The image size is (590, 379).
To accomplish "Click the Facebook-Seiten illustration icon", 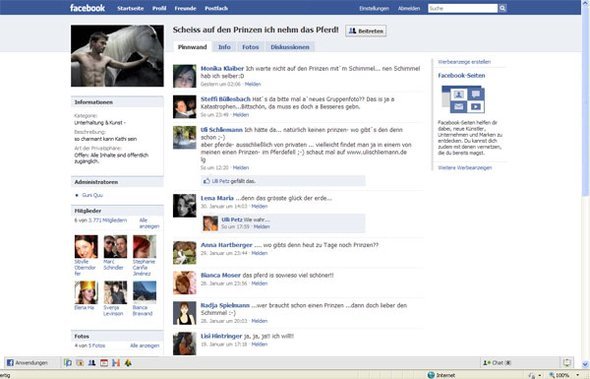I will [x=463, y=99].
